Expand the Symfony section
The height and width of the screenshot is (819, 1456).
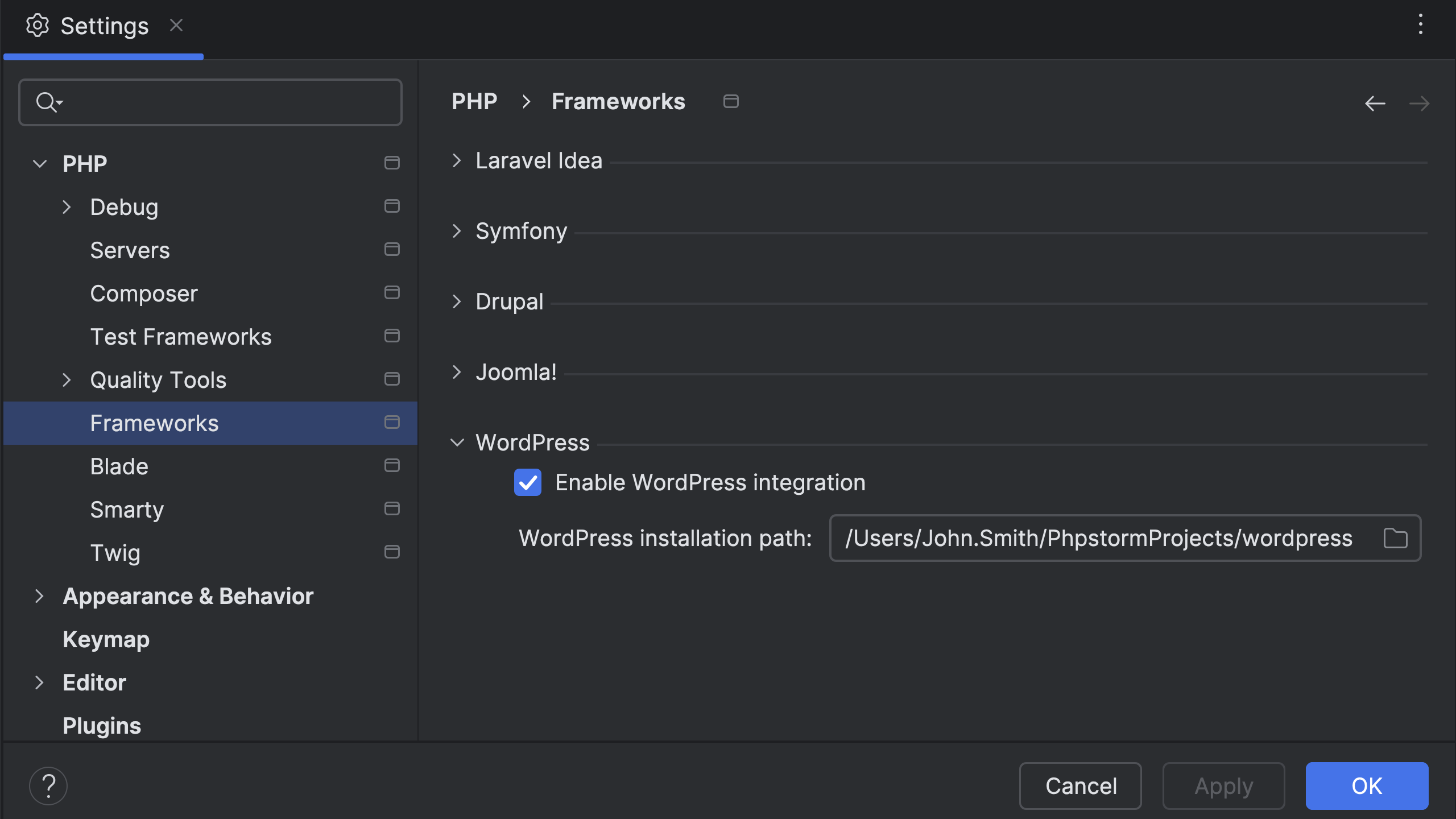(457, 231)
